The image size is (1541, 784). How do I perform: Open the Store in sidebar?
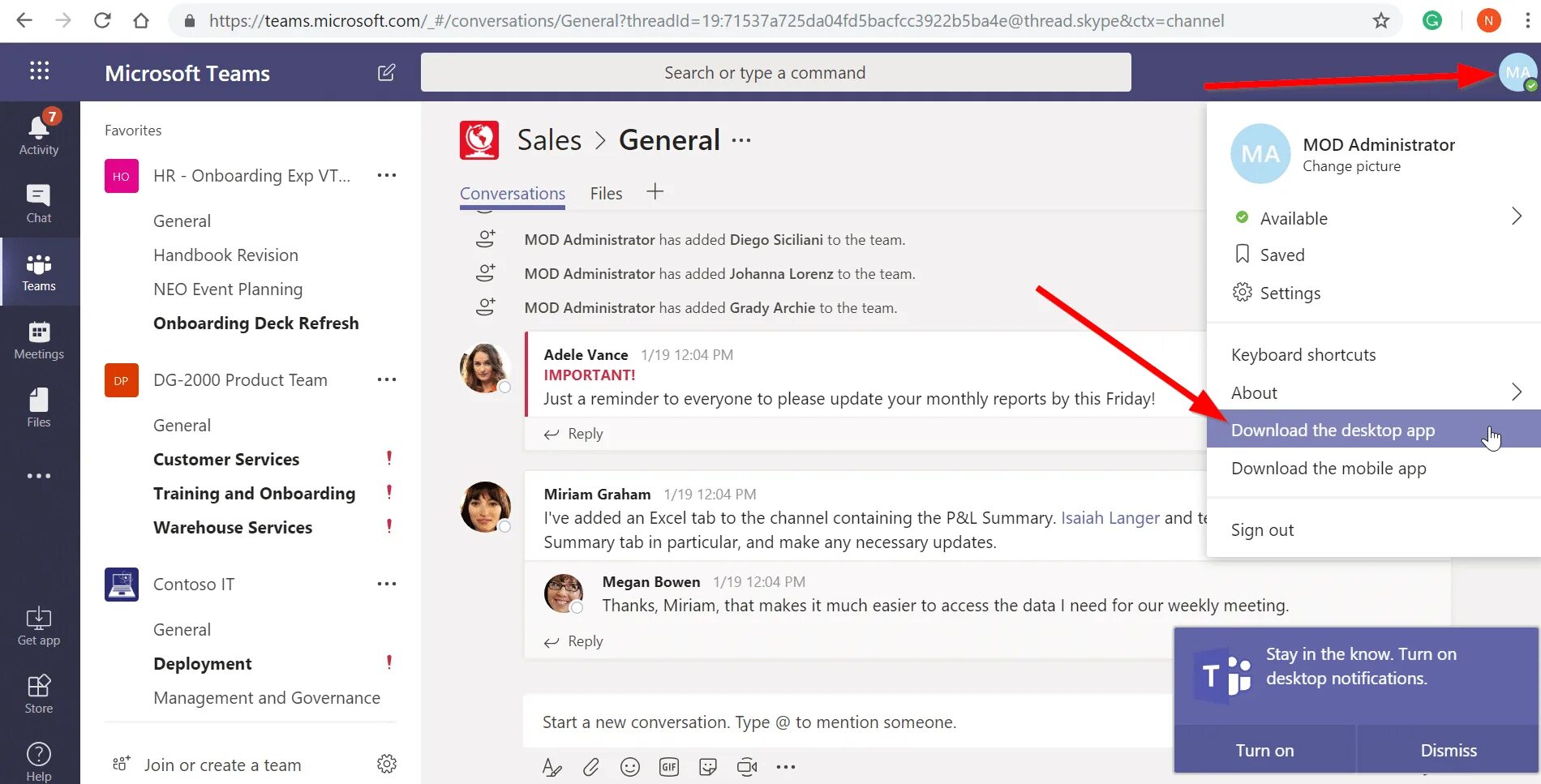39,694
